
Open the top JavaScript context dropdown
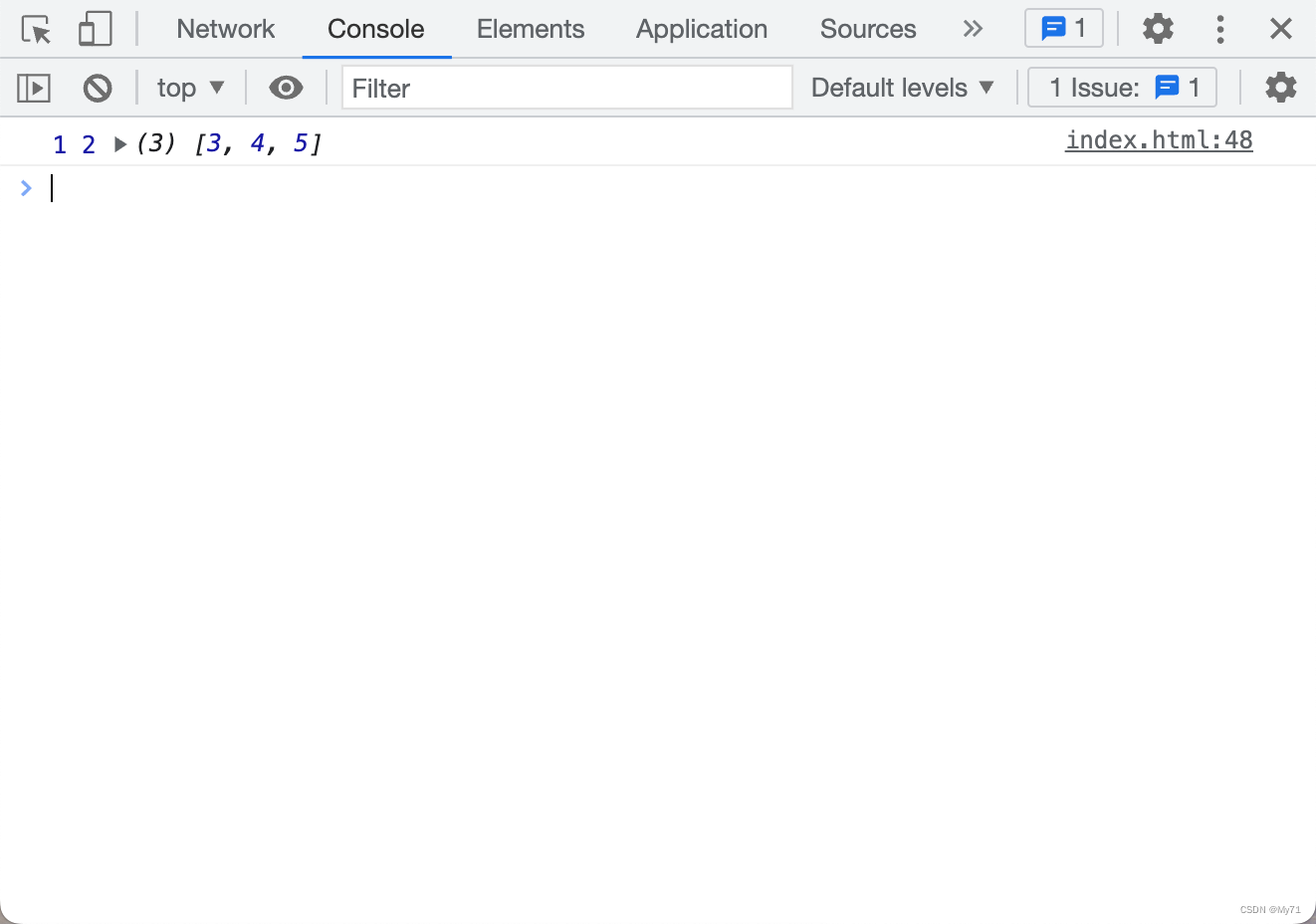(190, 89)
